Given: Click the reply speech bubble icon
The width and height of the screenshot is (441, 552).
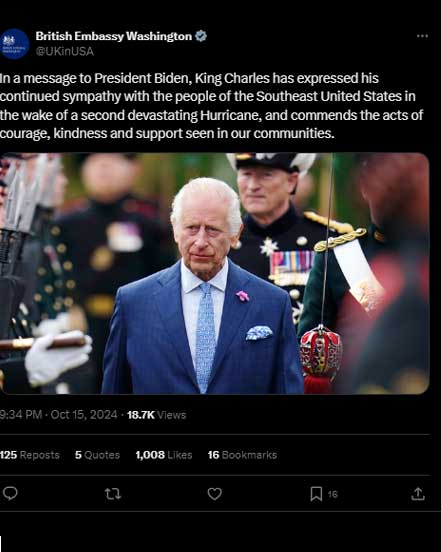Looking at the screenshot, I should [x=10, y=494].
